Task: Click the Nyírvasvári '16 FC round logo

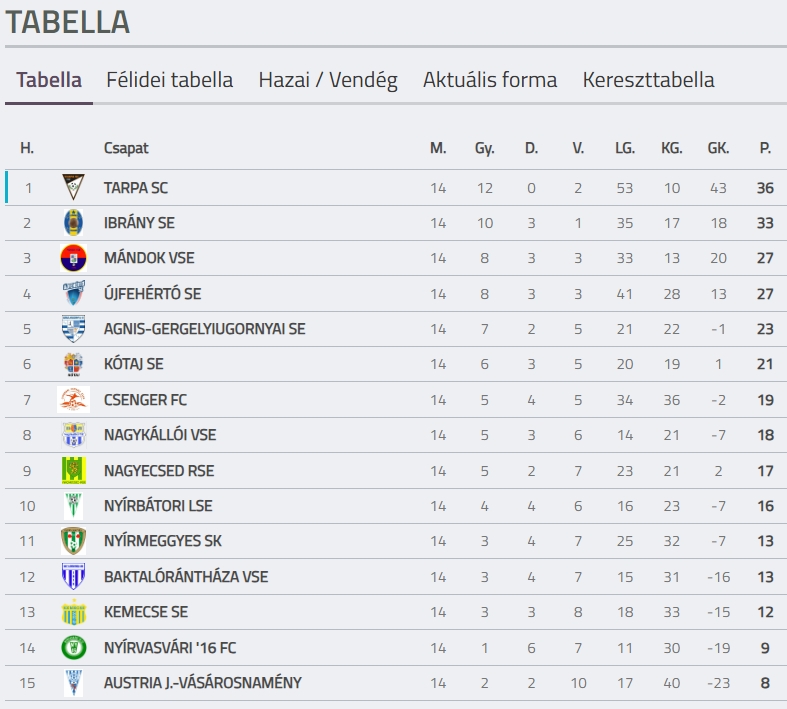Action: click(x=73, y=647)
